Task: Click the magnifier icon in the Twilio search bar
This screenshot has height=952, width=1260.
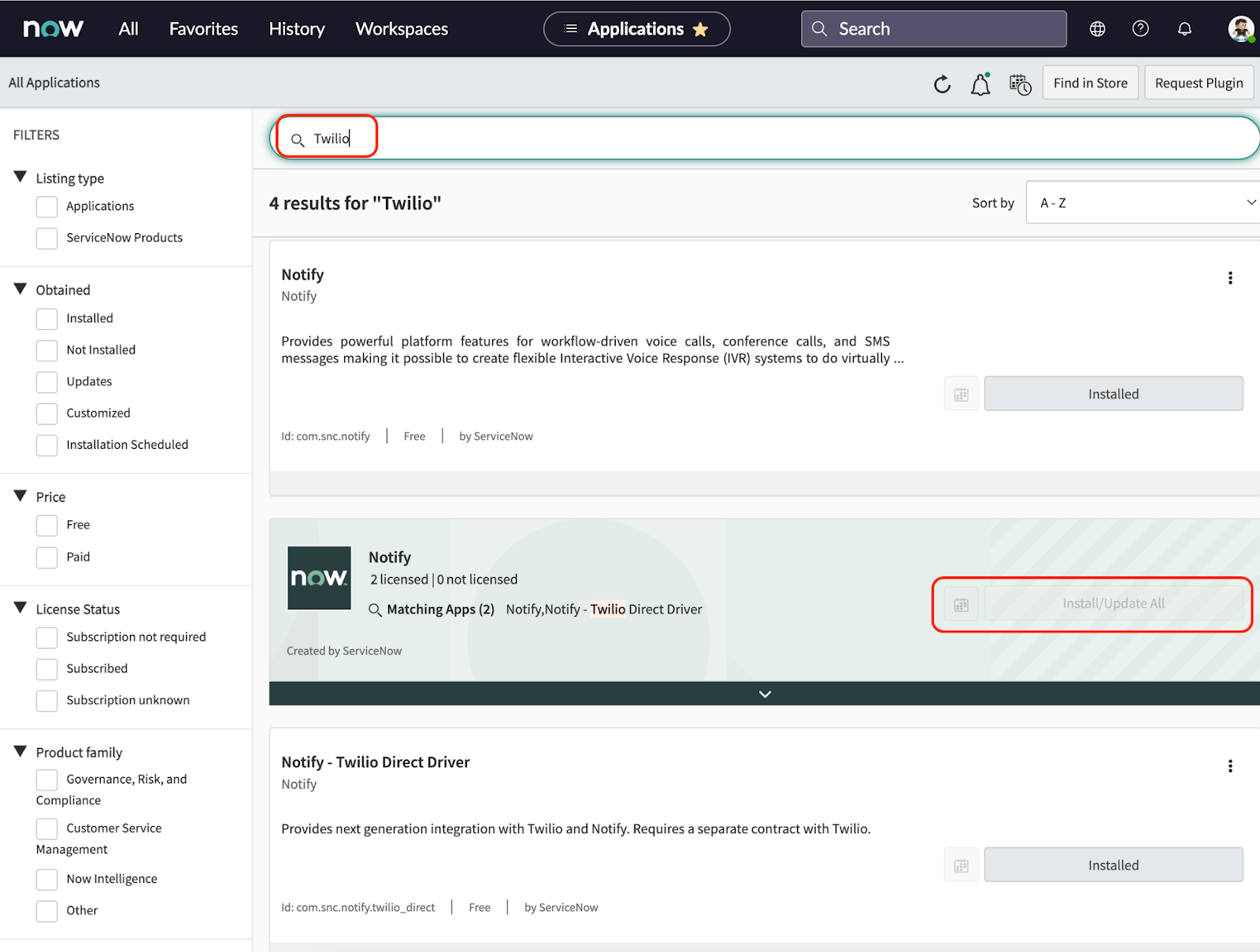Action: tap(298, 139)
